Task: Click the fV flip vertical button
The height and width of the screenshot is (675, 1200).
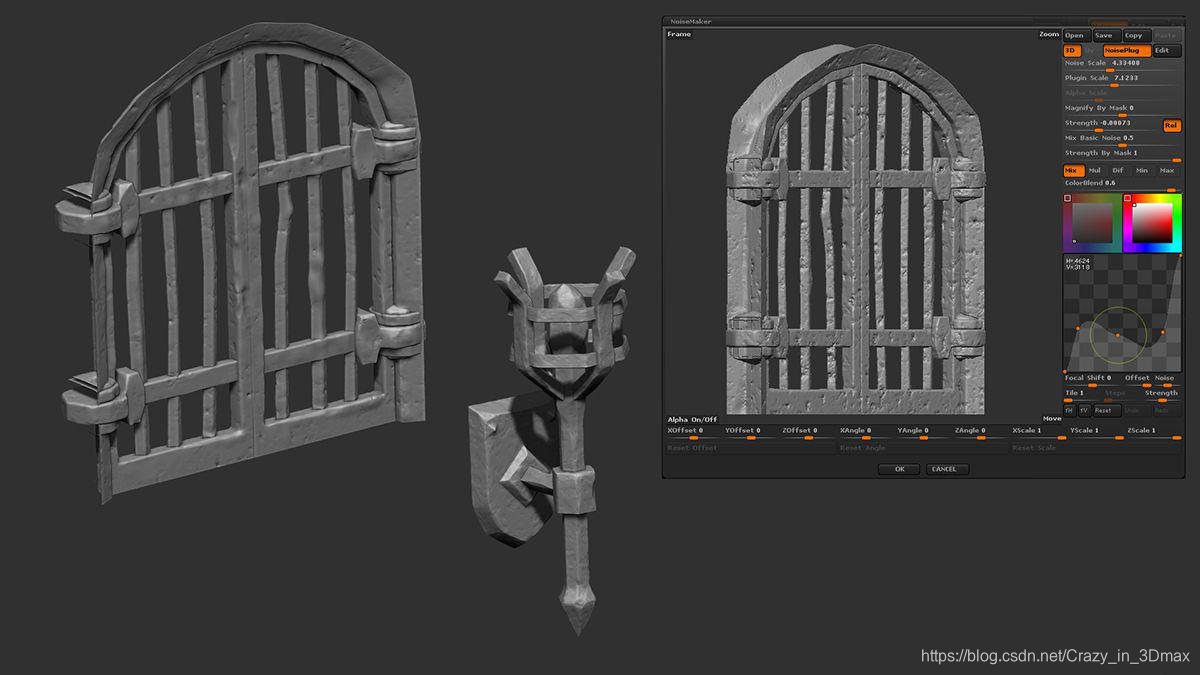Action: click(x=1084, y=410)
